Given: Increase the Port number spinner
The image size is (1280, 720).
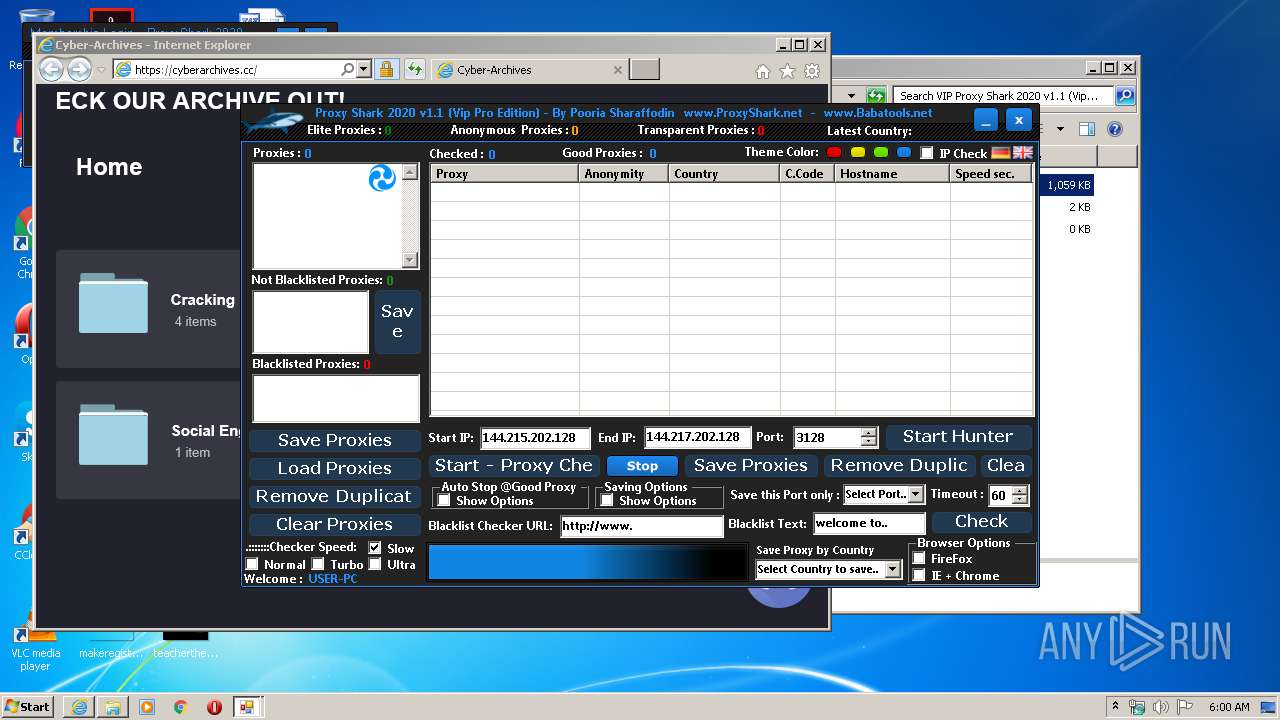Looking at the screenshot, I should point(868,433).
